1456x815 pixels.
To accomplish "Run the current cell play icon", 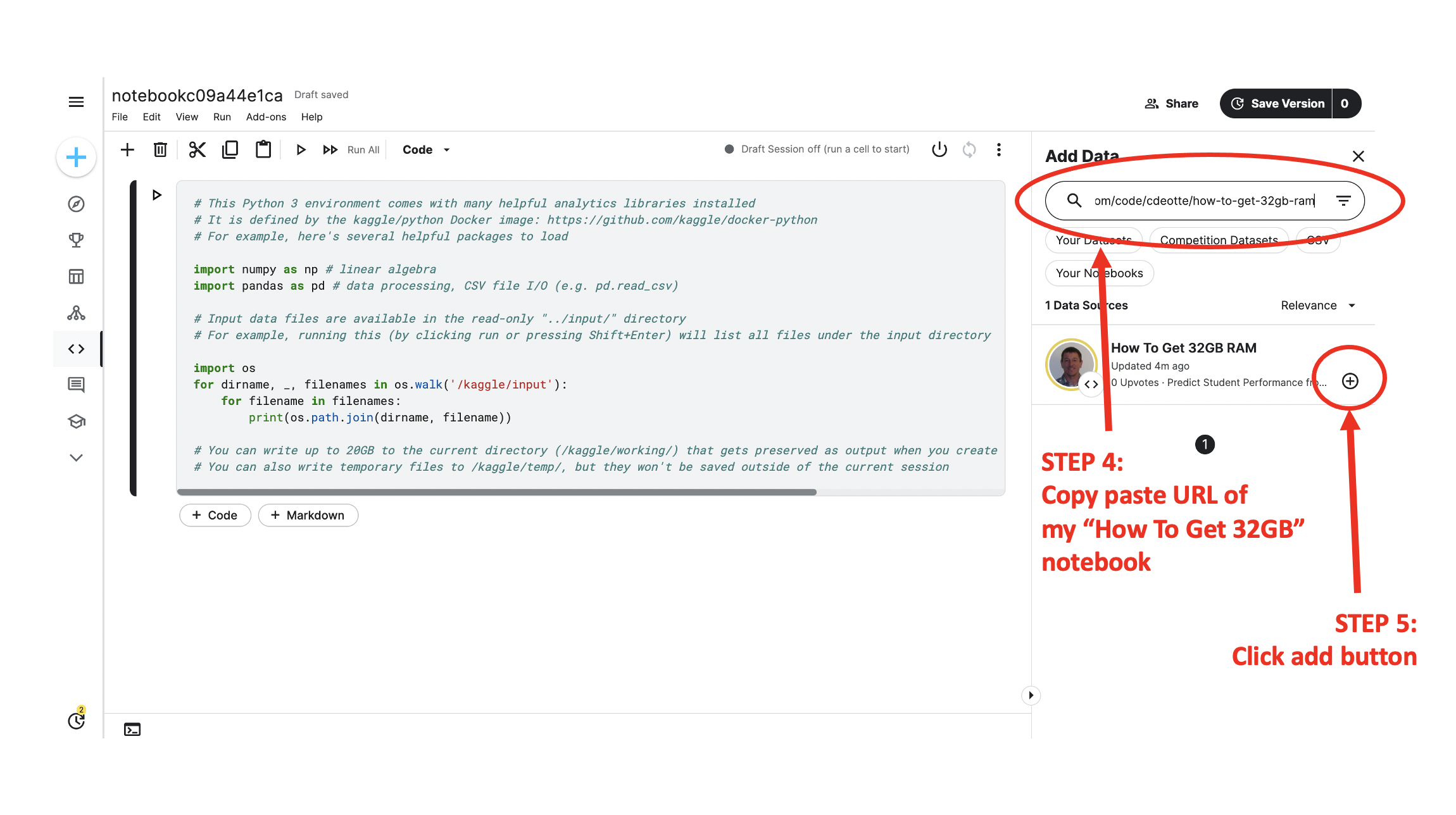I will (x=301, y=150).
